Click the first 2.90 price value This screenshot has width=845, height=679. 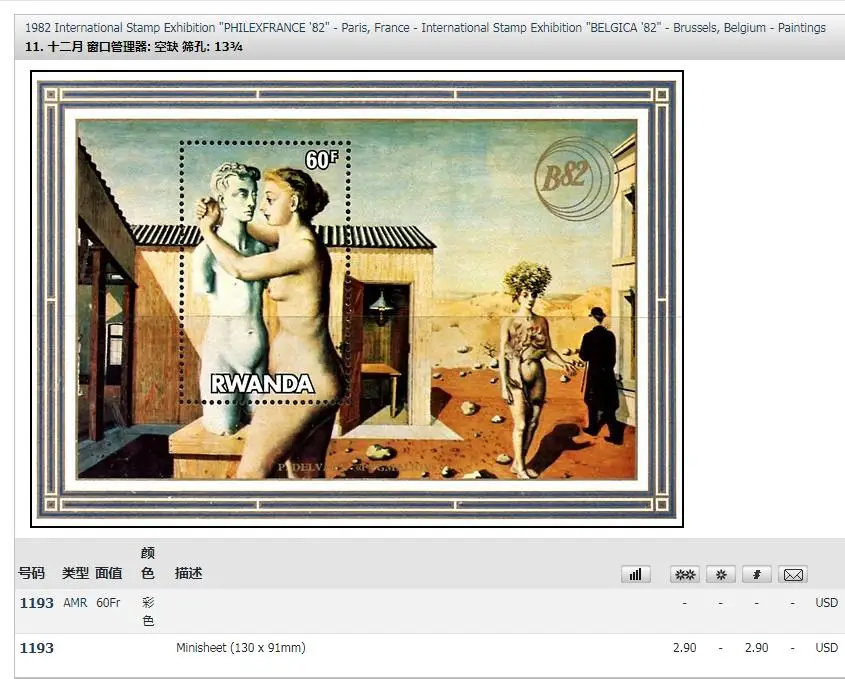click(x=684, y=648)
